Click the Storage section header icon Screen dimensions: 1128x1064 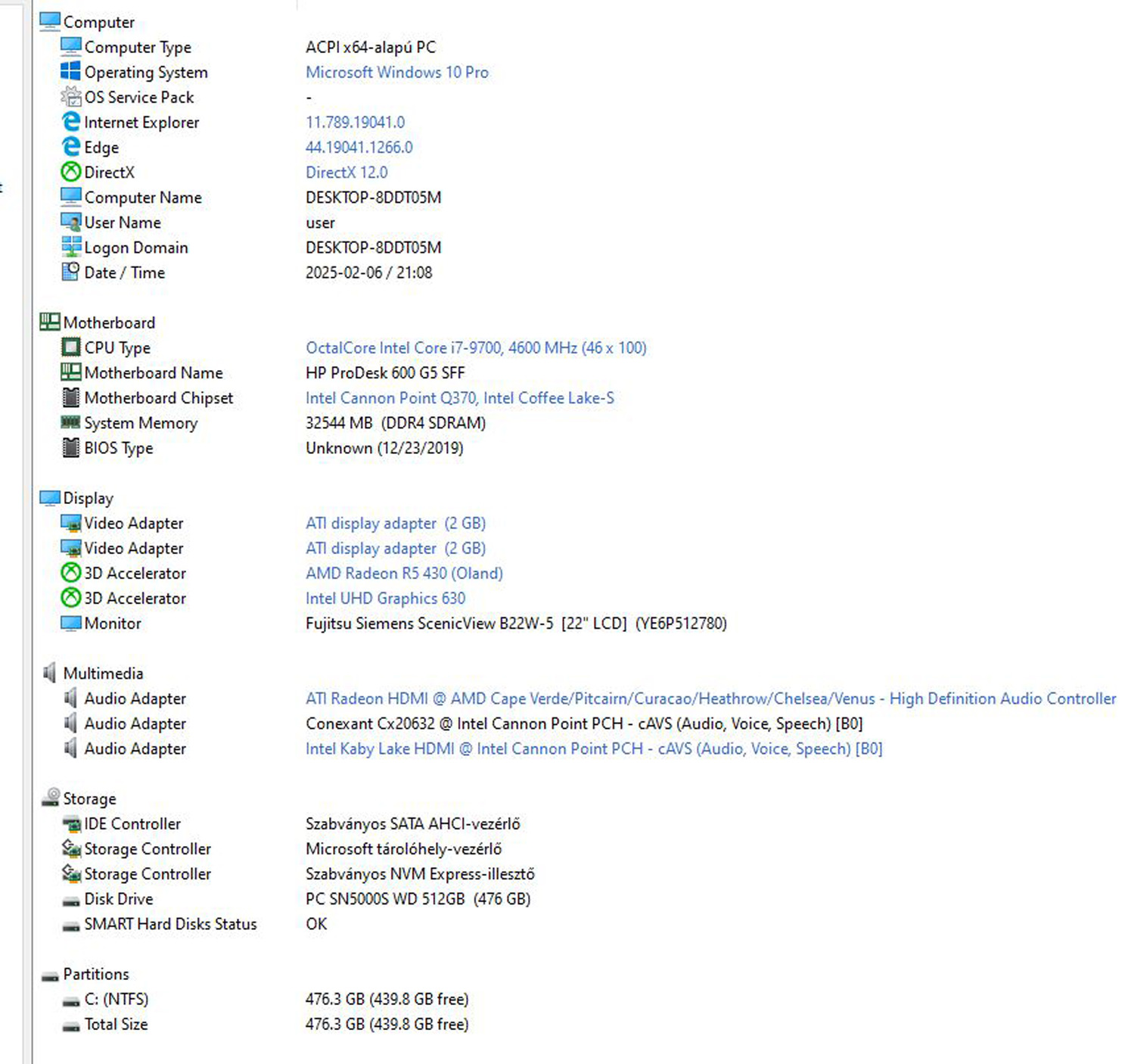(x=51, y=798)
